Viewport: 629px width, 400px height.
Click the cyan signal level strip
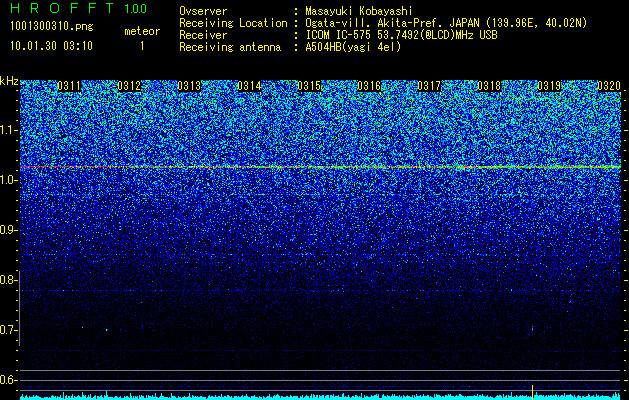[320, 397]
